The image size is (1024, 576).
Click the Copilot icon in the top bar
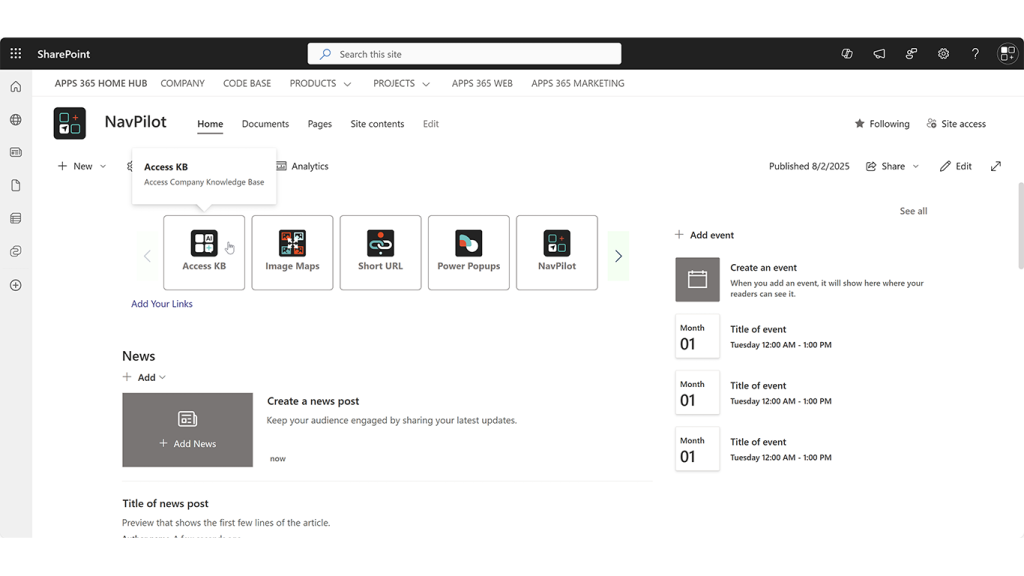coord(846,54)
